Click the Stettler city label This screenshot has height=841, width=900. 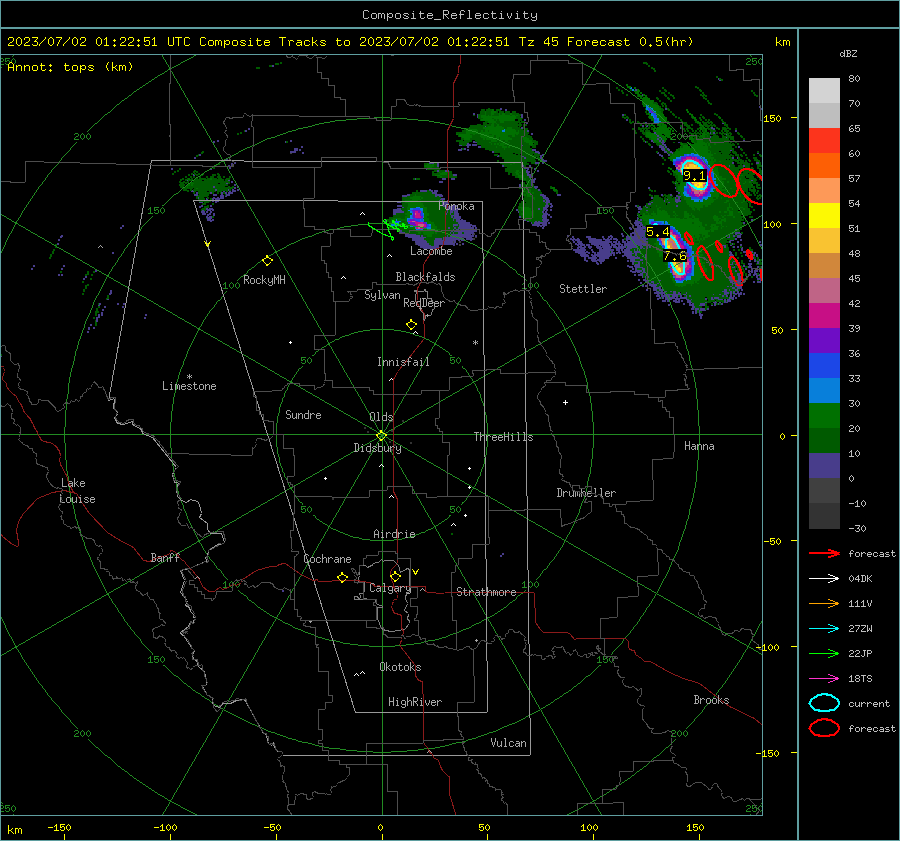coord(583,289)
